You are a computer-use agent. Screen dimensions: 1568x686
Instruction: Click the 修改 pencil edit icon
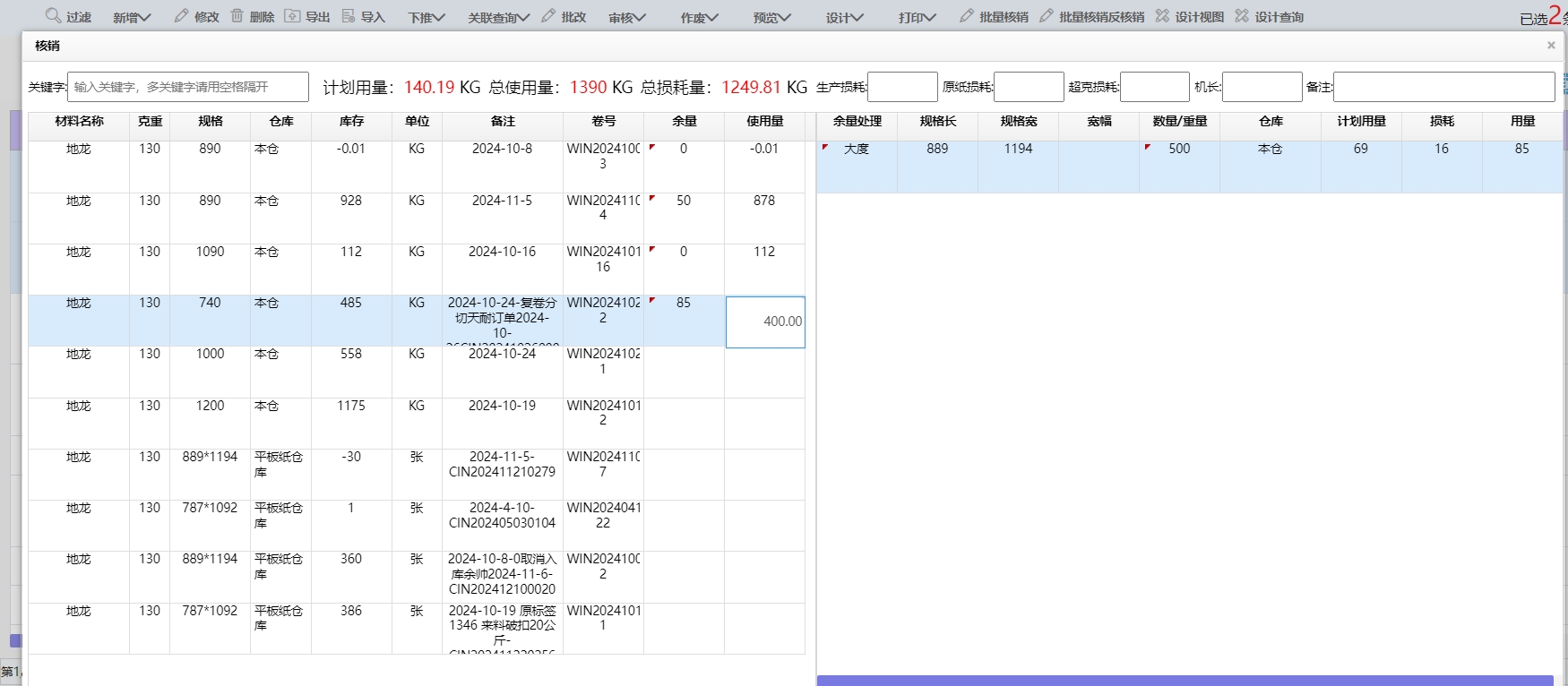click(181, 16)
